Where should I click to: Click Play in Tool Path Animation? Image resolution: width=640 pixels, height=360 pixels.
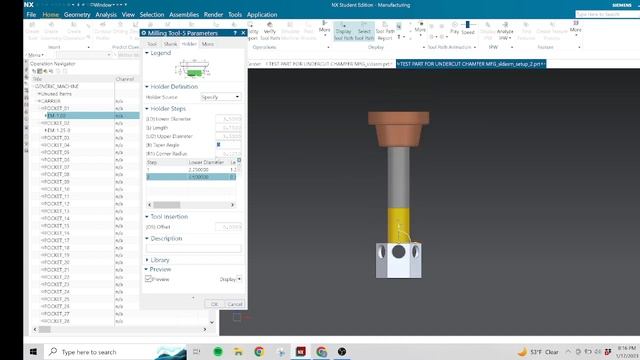click(454, 28)
